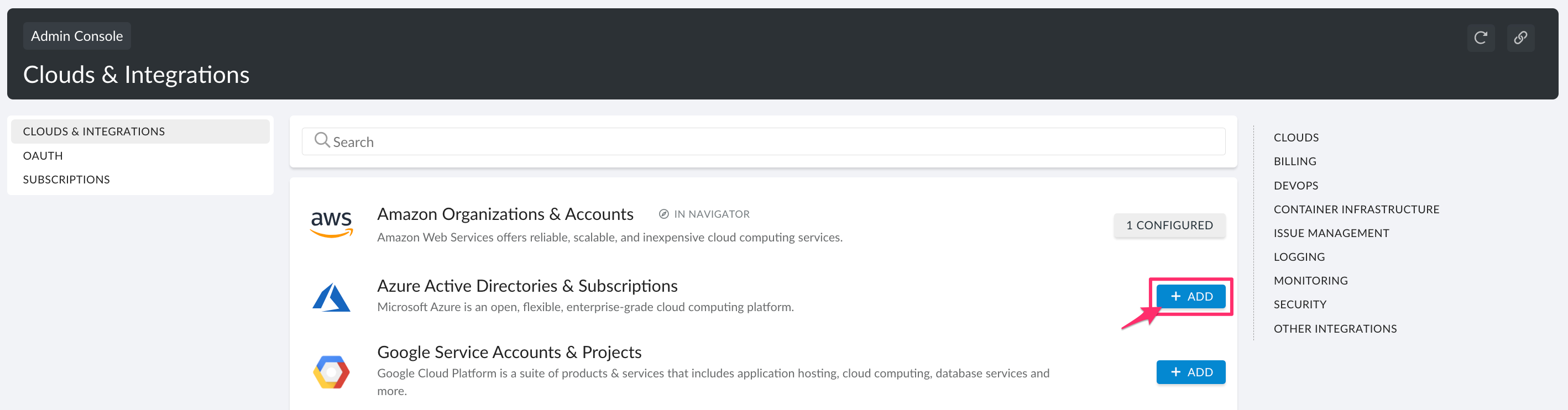This screenshot has height=410, width=1568.
Task: Click the refresh icon in the header
Action: tap(1480, 38)
